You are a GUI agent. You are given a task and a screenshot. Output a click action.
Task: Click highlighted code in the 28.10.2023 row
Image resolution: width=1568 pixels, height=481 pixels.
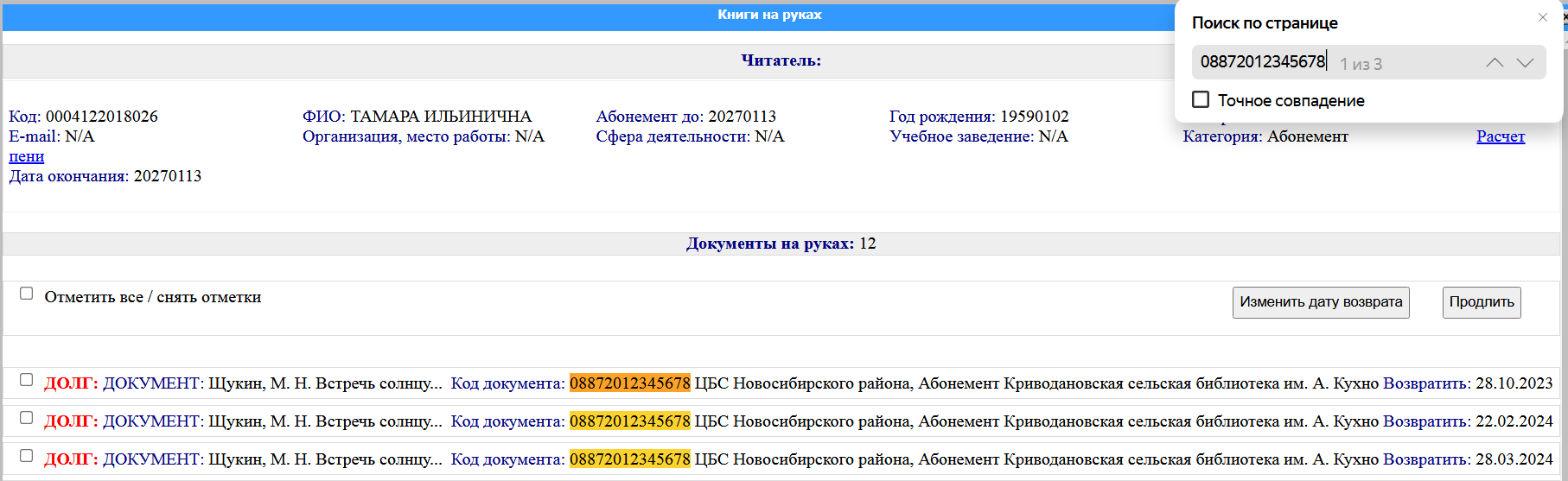click(x=629, y=383)
